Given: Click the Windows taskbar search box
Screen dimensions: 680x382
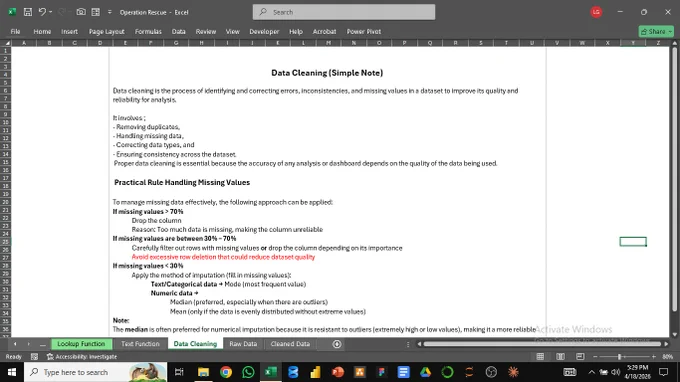Looking at the screenshot, I should pyautogui.click(x=95, y=372).
